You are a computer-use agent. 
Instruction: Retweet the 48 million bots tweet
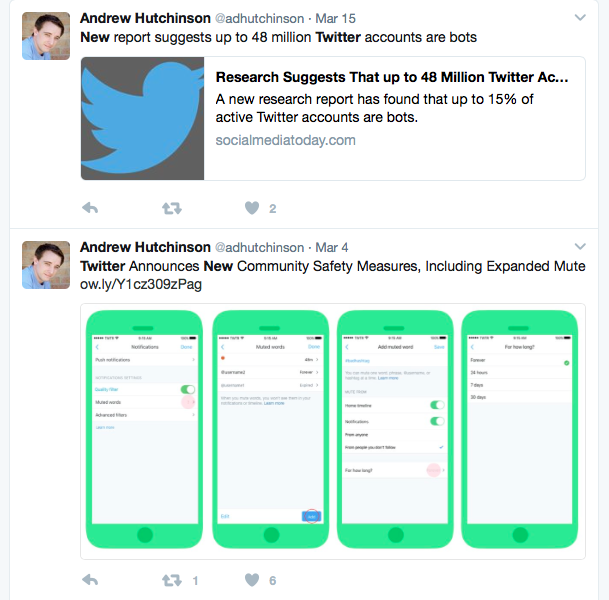click(x=172, y=209)
